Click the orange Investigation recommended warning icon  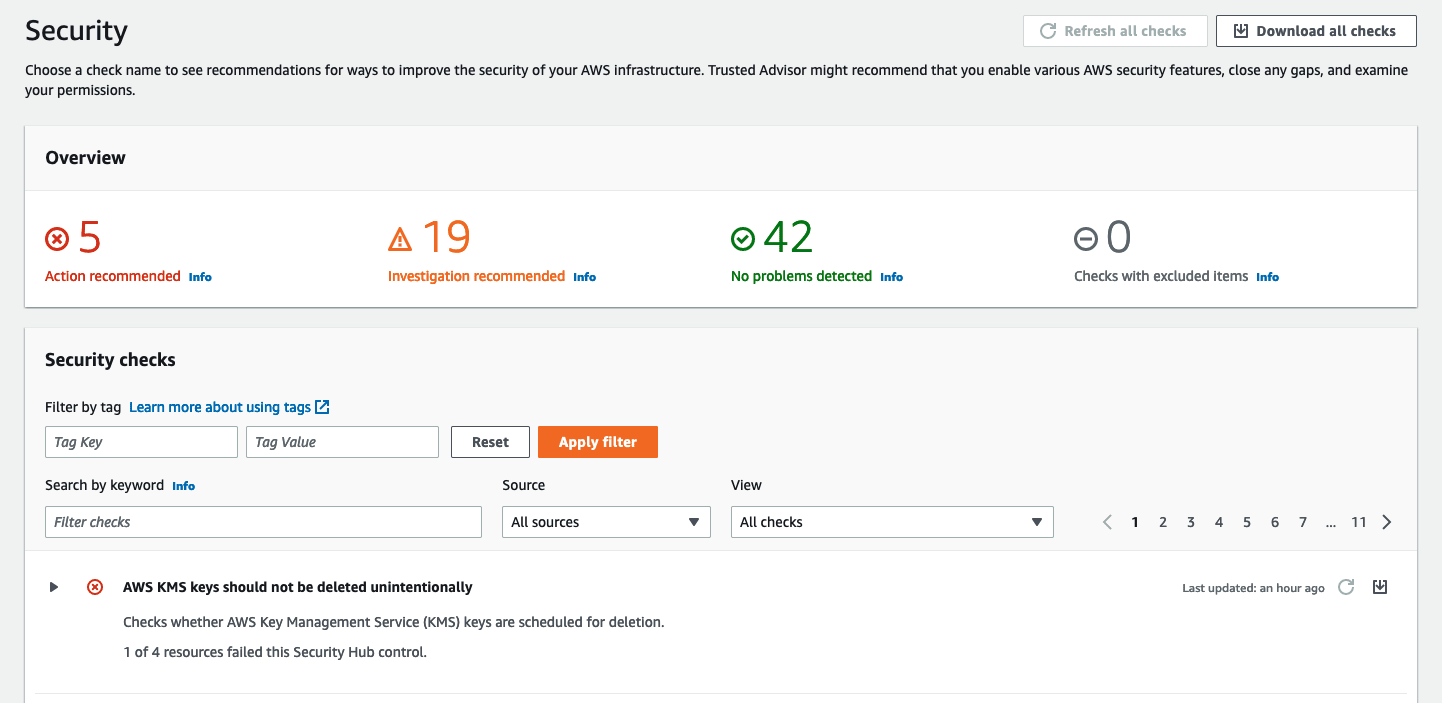pyautogui.click(x=400, y=239)
